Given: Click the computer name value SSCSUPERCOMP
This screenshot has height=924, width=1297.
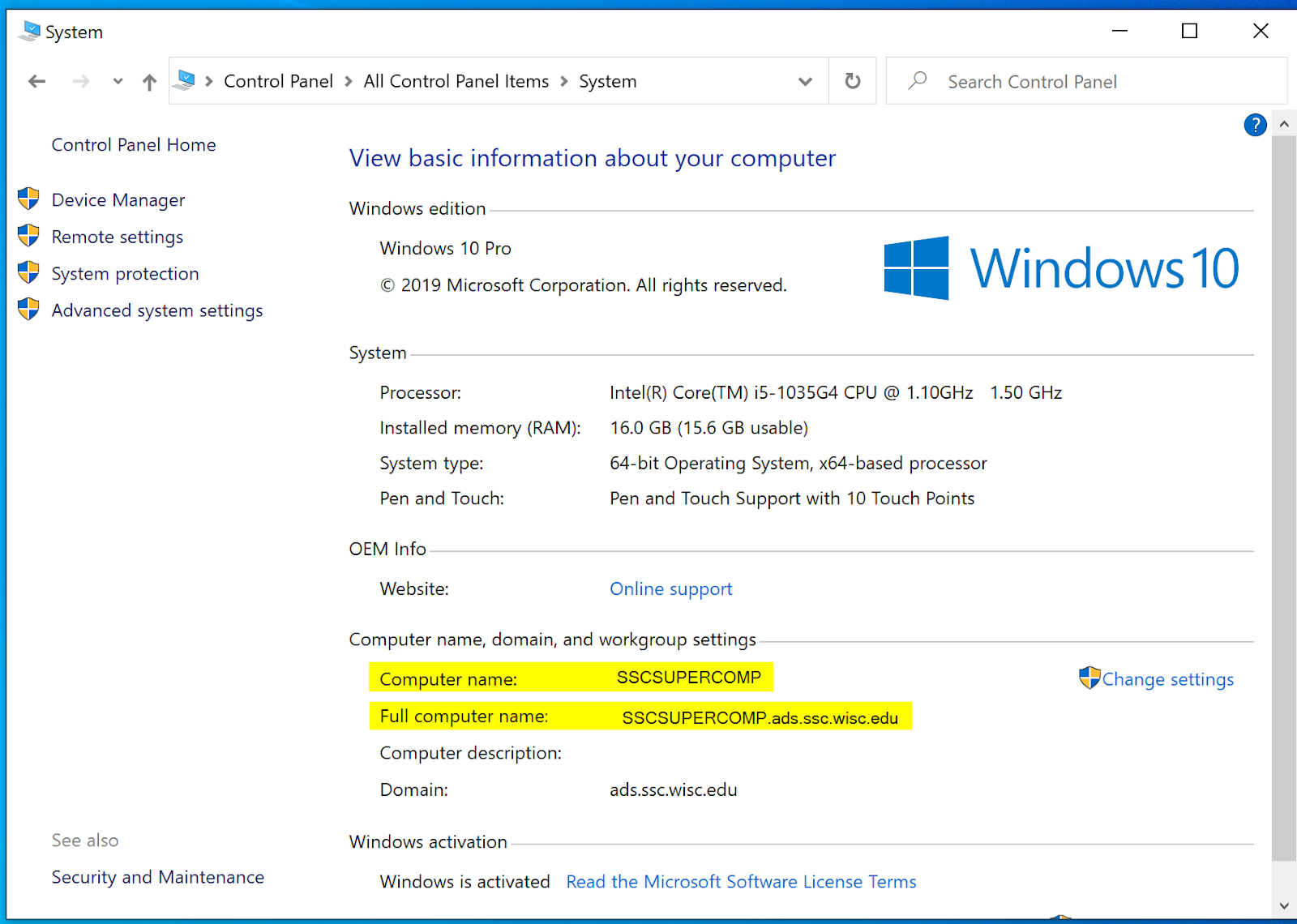Looking at the screenshot, I should 689,678.
